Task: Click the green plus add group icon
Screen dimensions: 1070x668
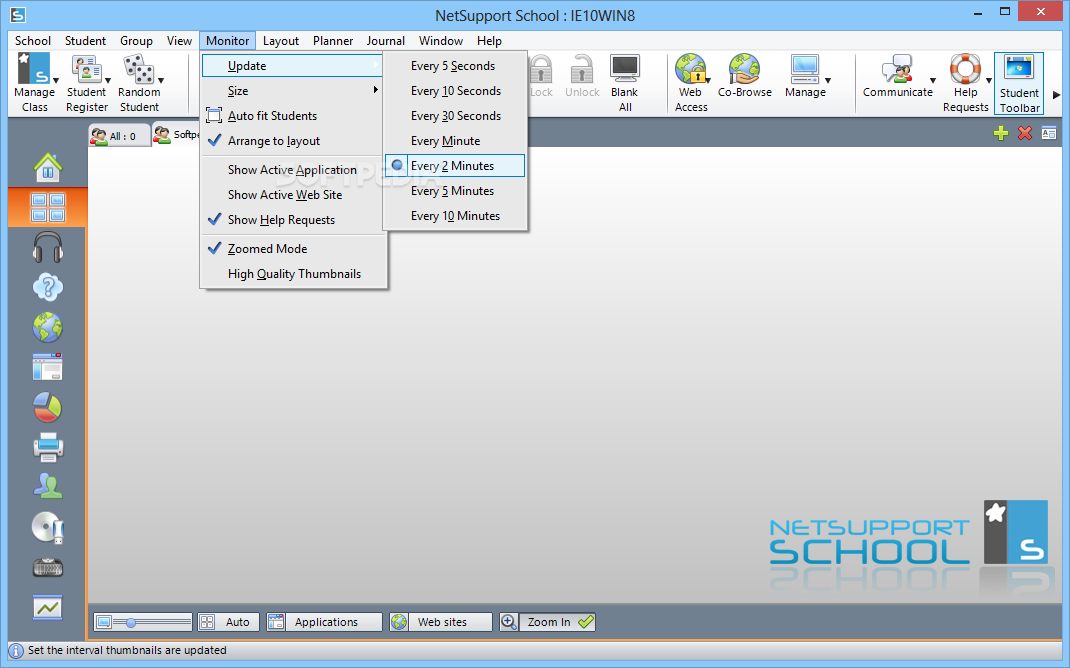Action: (x=1001, y=133)
